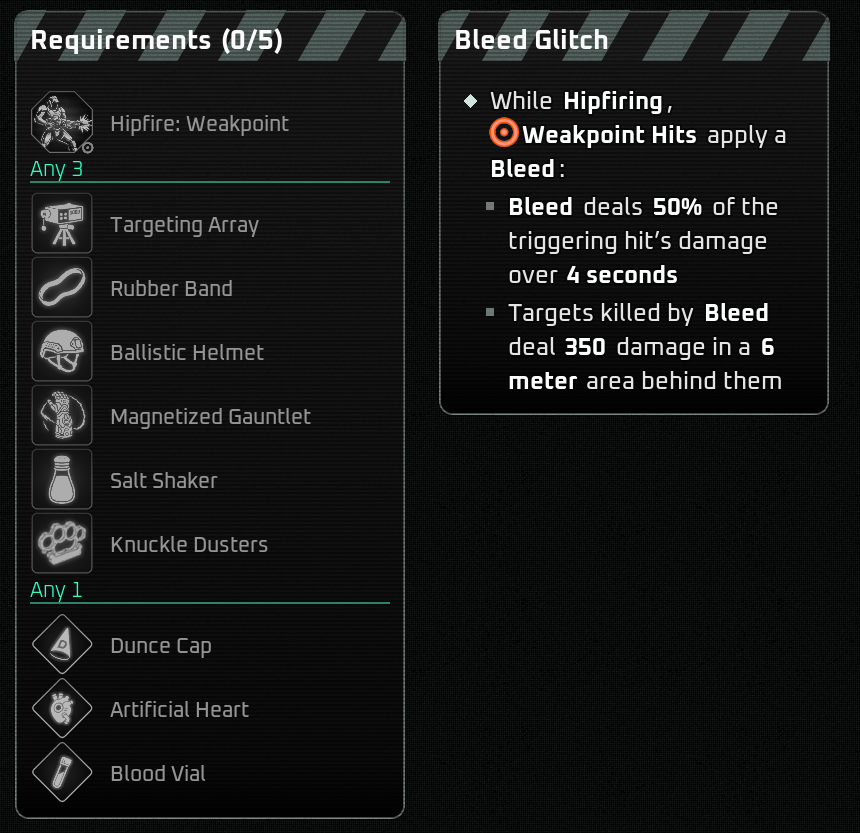This screenshot has height=833, width=860.
Task: Click the "Any 3" group label
Action: tap(56, 169)
